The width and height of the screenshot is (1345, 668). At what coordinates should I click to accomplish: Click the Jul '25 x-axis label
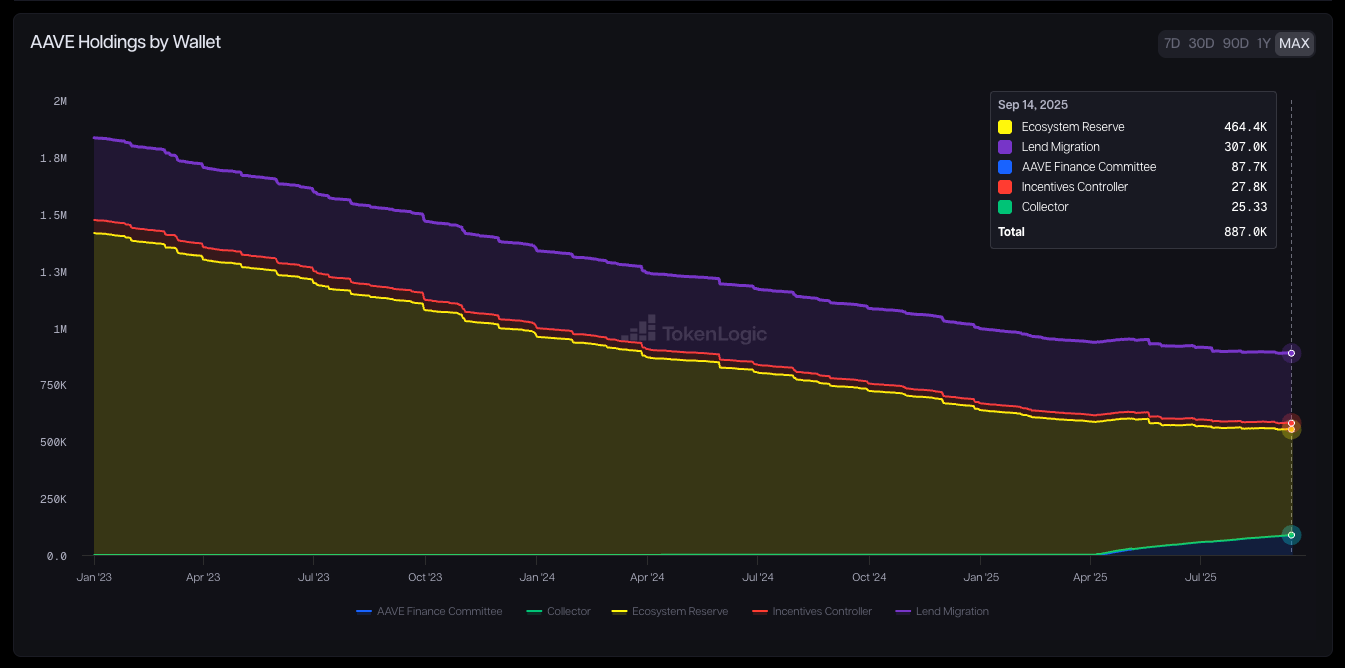click(x=1200, y=577)
